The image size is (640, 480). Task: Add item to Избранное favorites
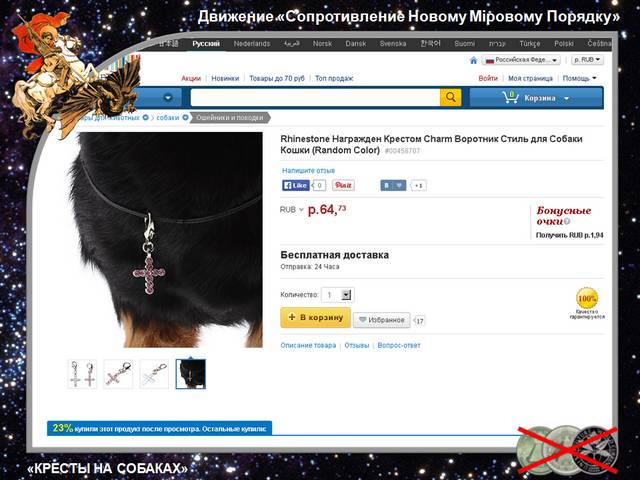coord(381,320)
